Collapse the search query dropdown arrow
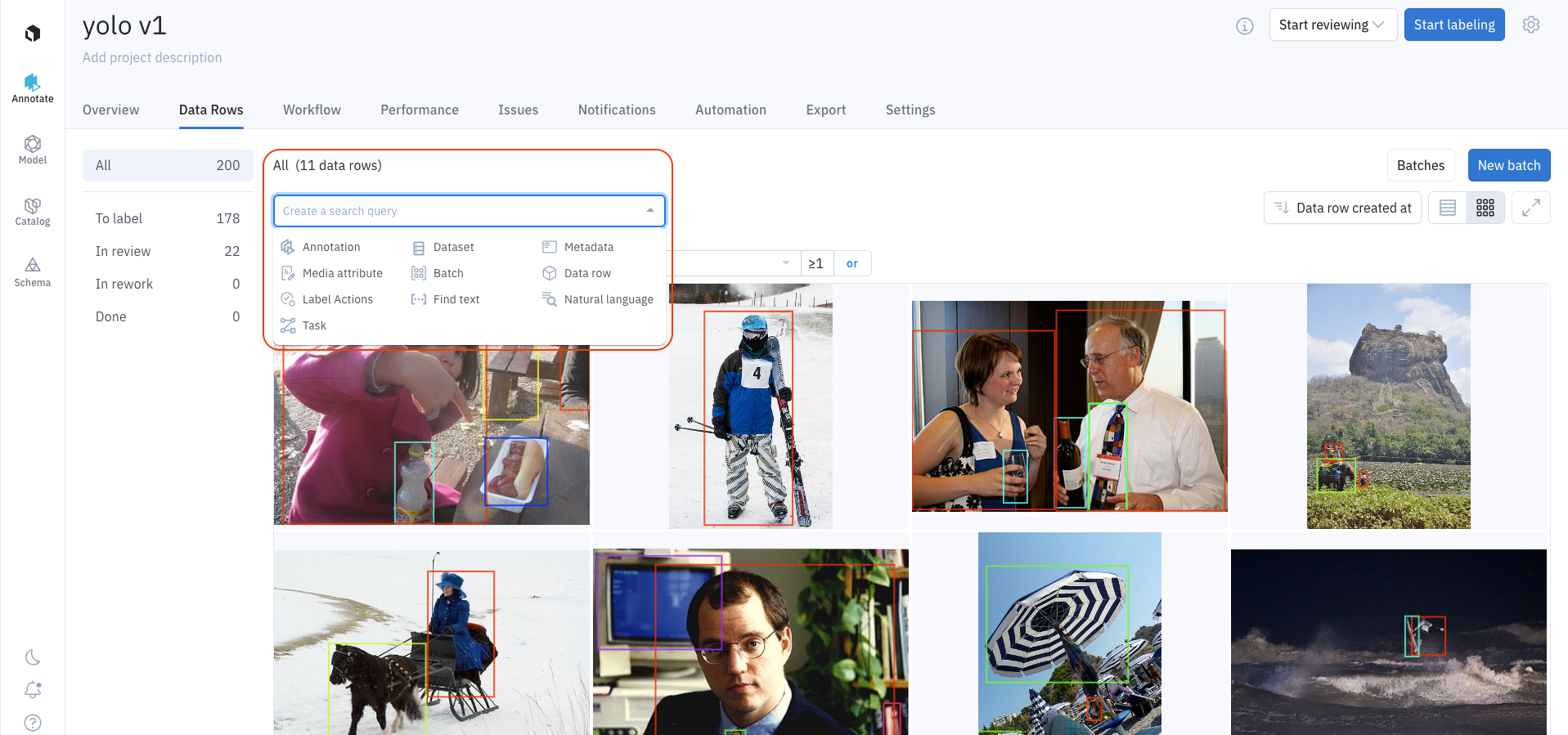Screen dimensions: 1568x735 pyautogui.click(x=650, y=211)
